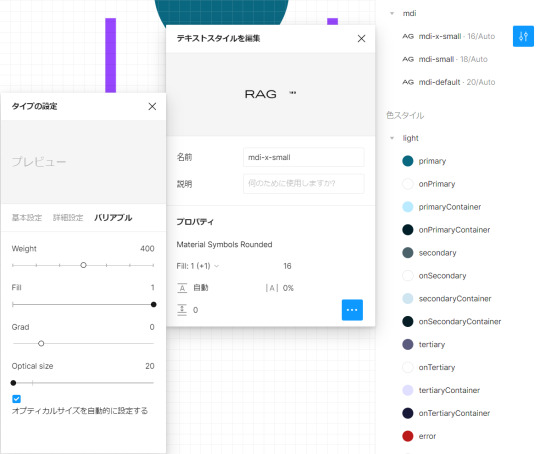Click the Weight slider handle
Screen dimensions: 540x454
(83, 265)
